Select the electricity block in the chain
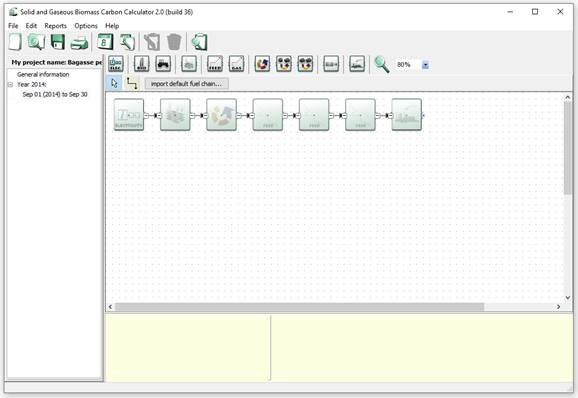Viewport: 578px width, 398px height. click(x=129, y=115)
